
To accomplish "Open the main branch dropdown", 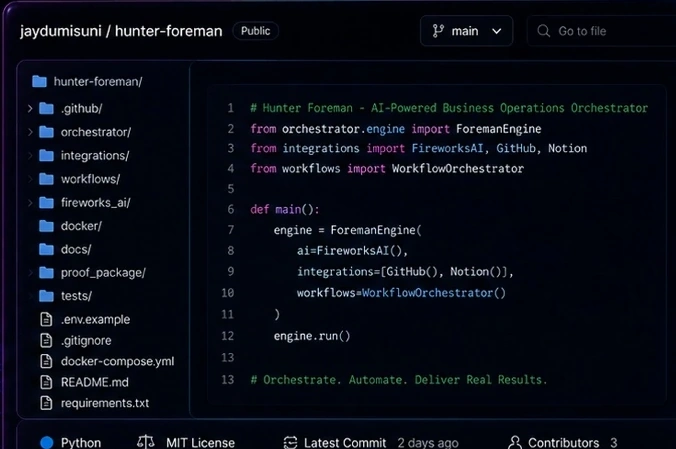I will click(x=466, y=31).
